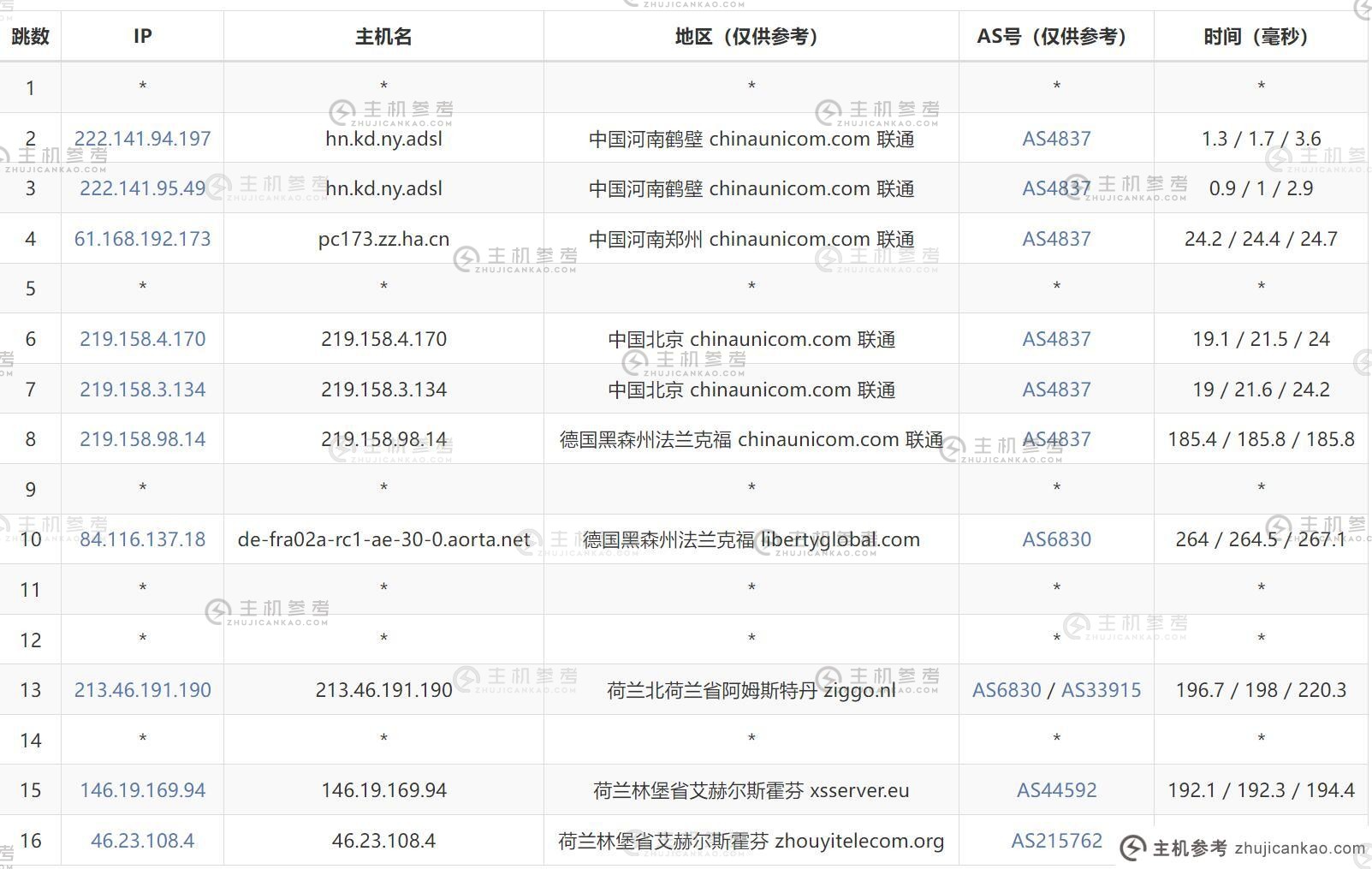Select region 中国北京 chinaunicom.com in hop 7

point(751,390)
